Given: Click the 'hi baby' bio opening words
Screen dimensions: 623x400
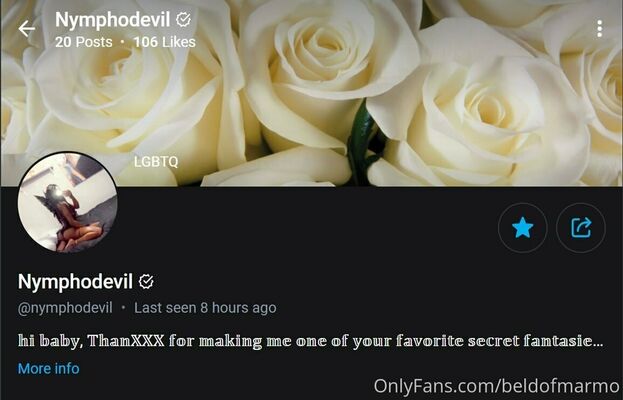Looking at the screenshot, I should tap(50, 341).
